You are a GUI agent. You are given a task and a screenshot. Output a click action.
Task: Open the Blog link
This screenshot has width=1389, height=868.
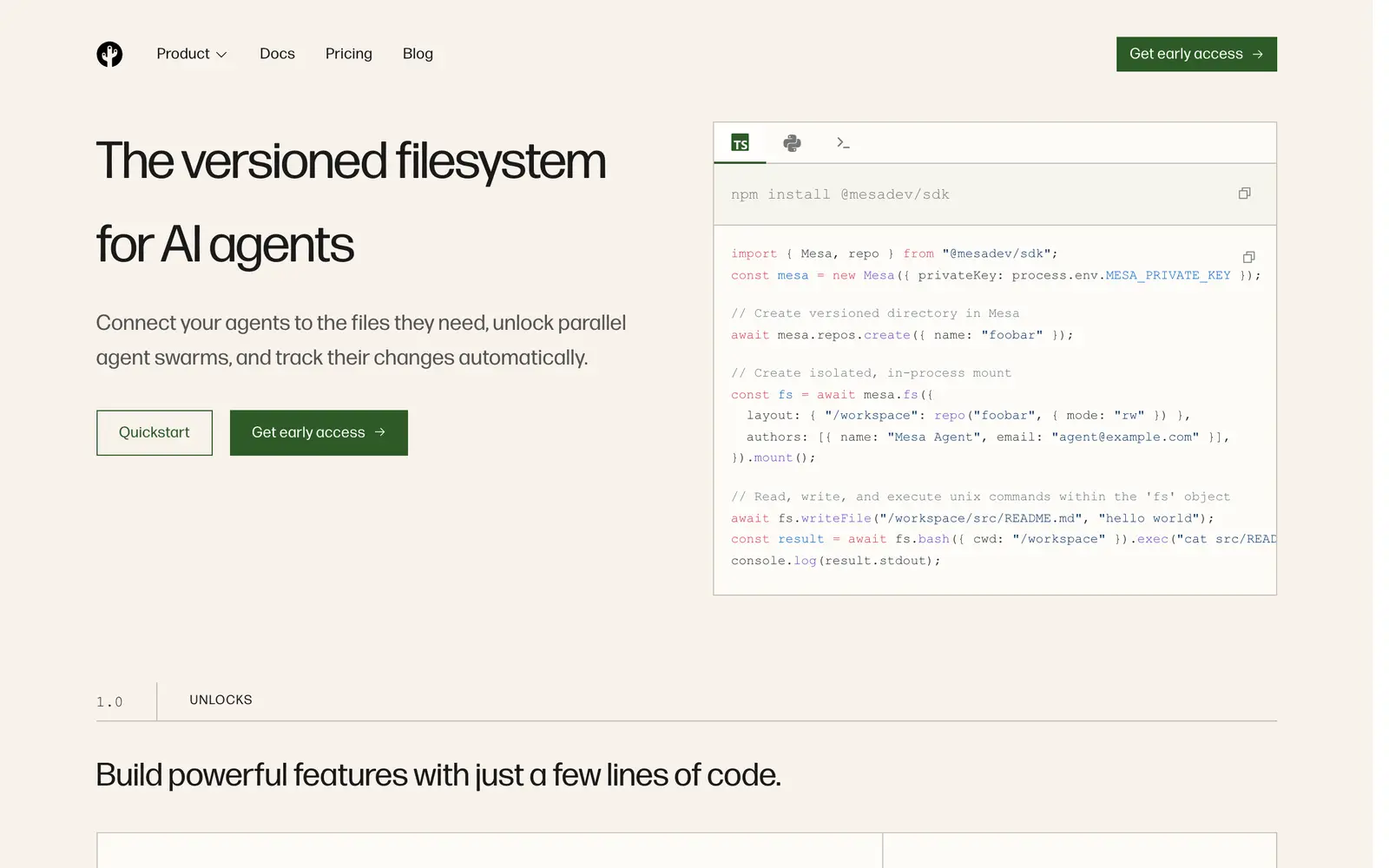point(418,54)
